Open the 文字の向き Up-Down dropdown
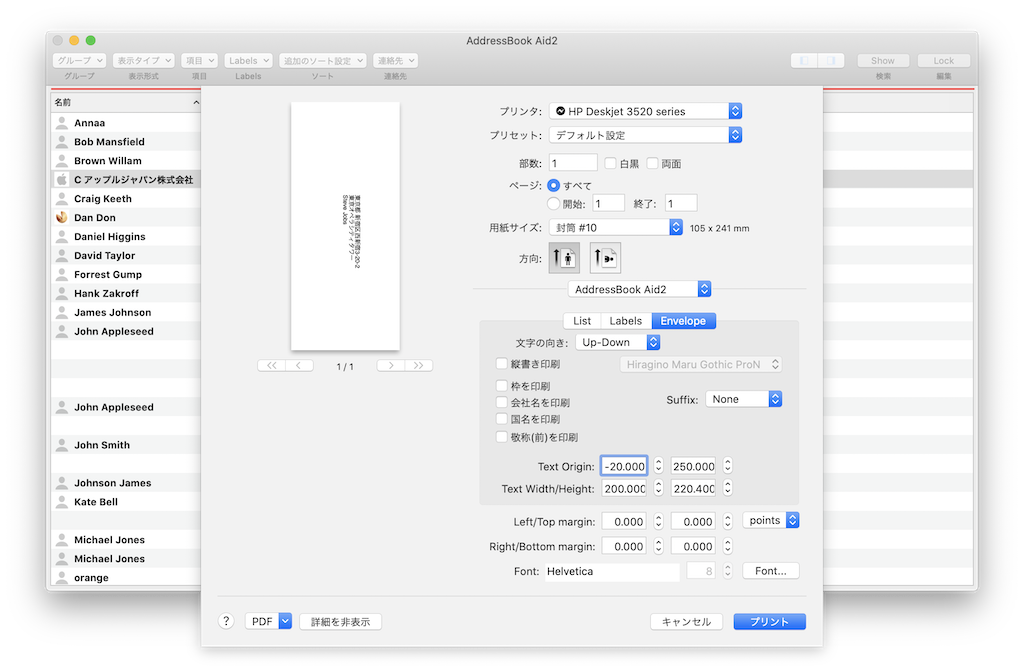Screen dimensions: 1024x669 click(618, 342)
